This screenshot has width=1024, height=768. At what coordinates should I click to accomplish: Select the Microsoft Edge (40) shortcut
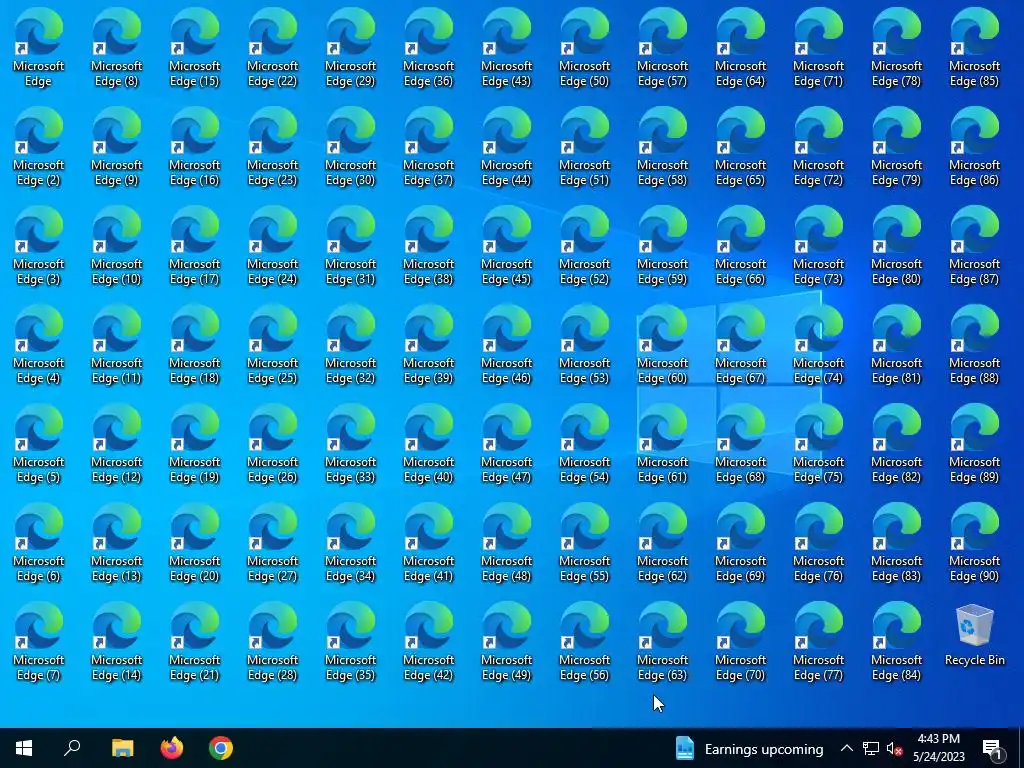pos(428,444)
